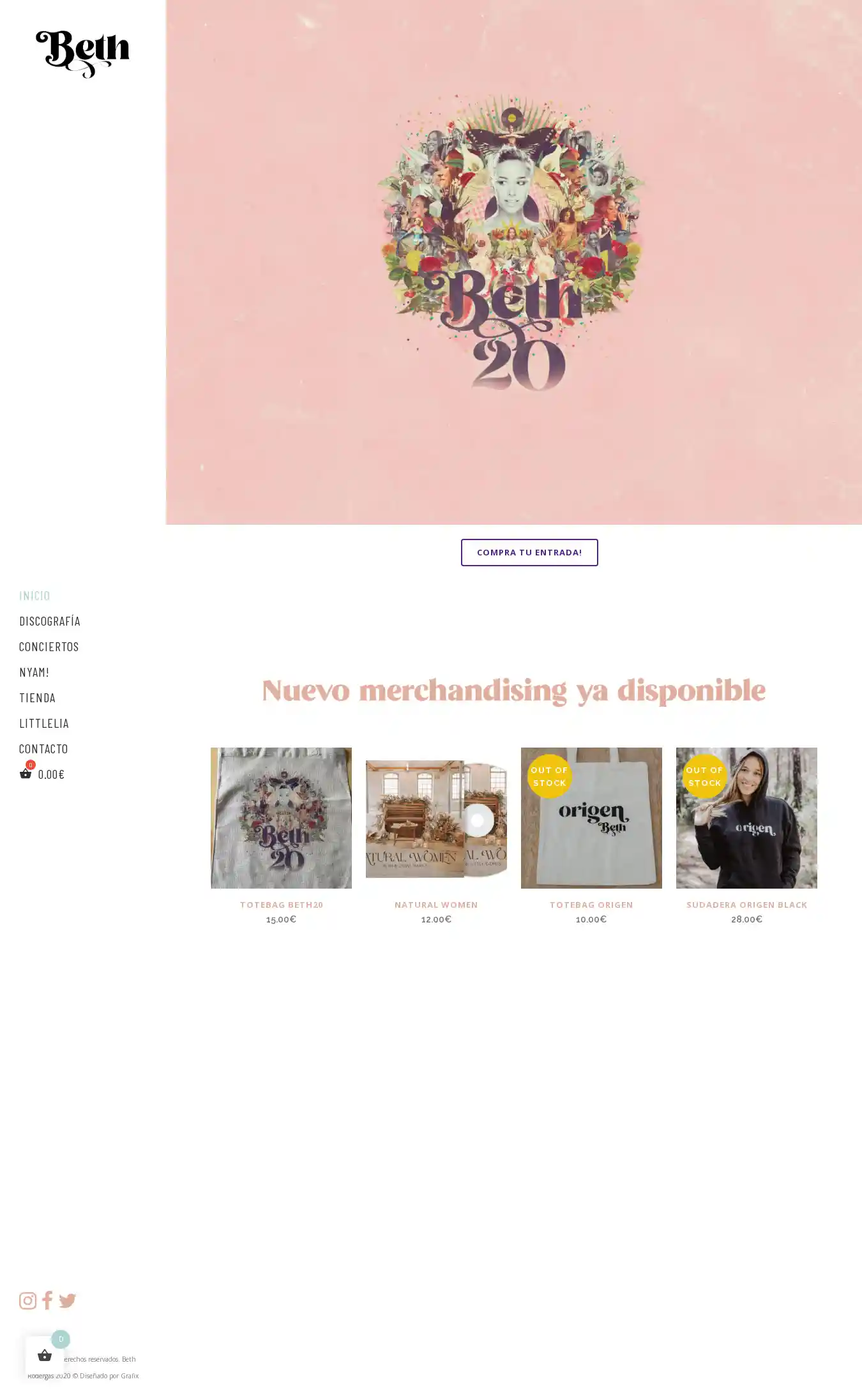862x1400 pixels.
Task: Open the Twitter profile icon
Action: coord(67,1300)
